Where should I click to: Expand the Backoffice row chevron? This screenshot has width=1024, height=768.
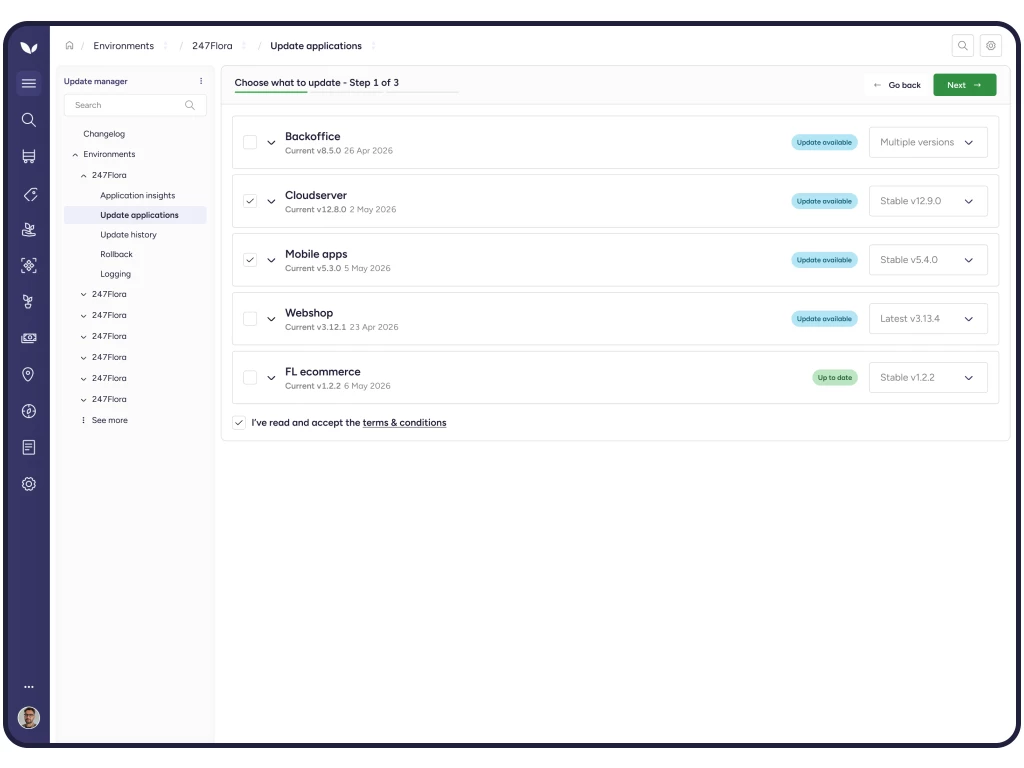coord(271,142)
